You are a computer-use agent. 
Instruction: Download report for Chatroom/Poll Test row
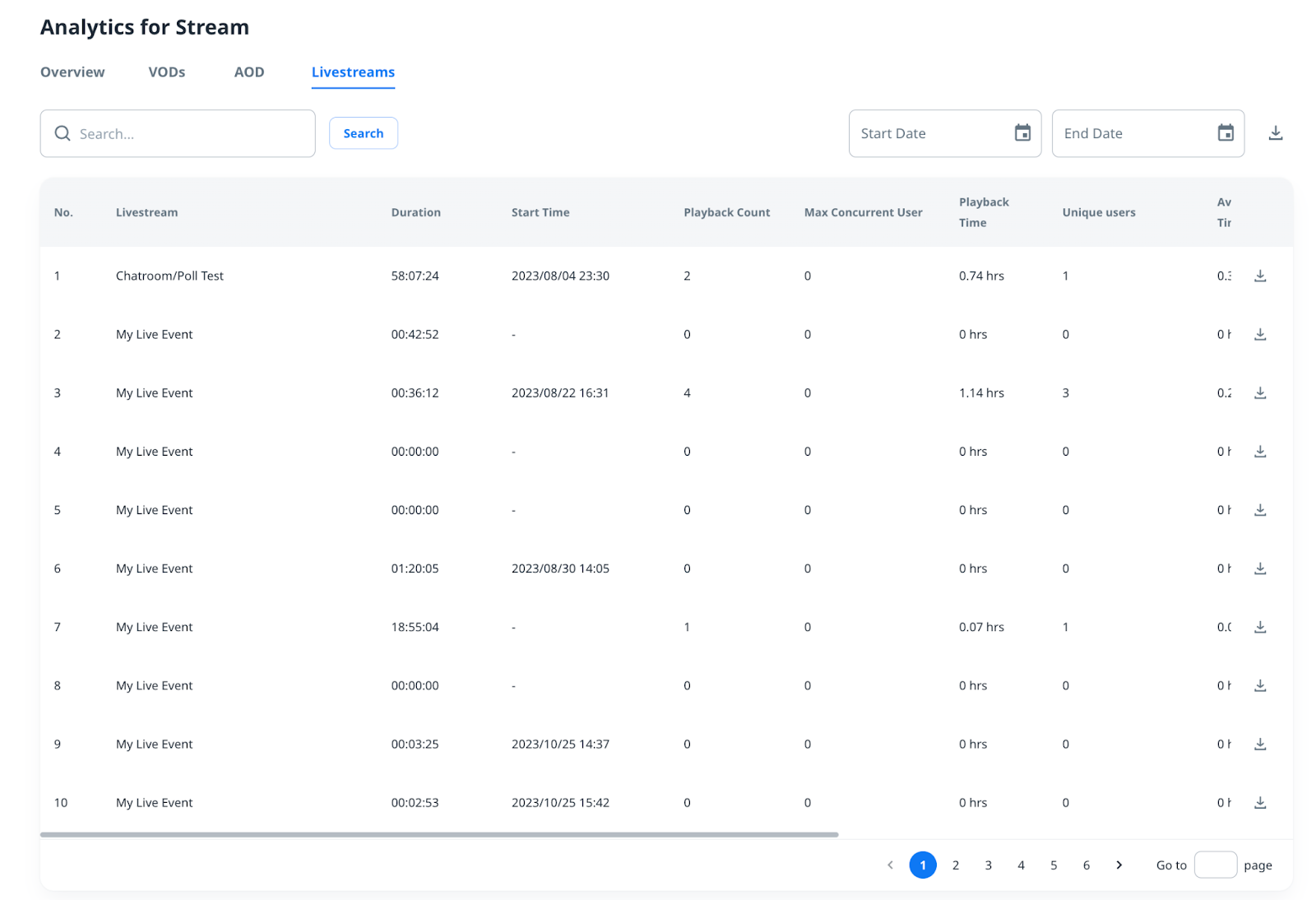coord(1259,276)
